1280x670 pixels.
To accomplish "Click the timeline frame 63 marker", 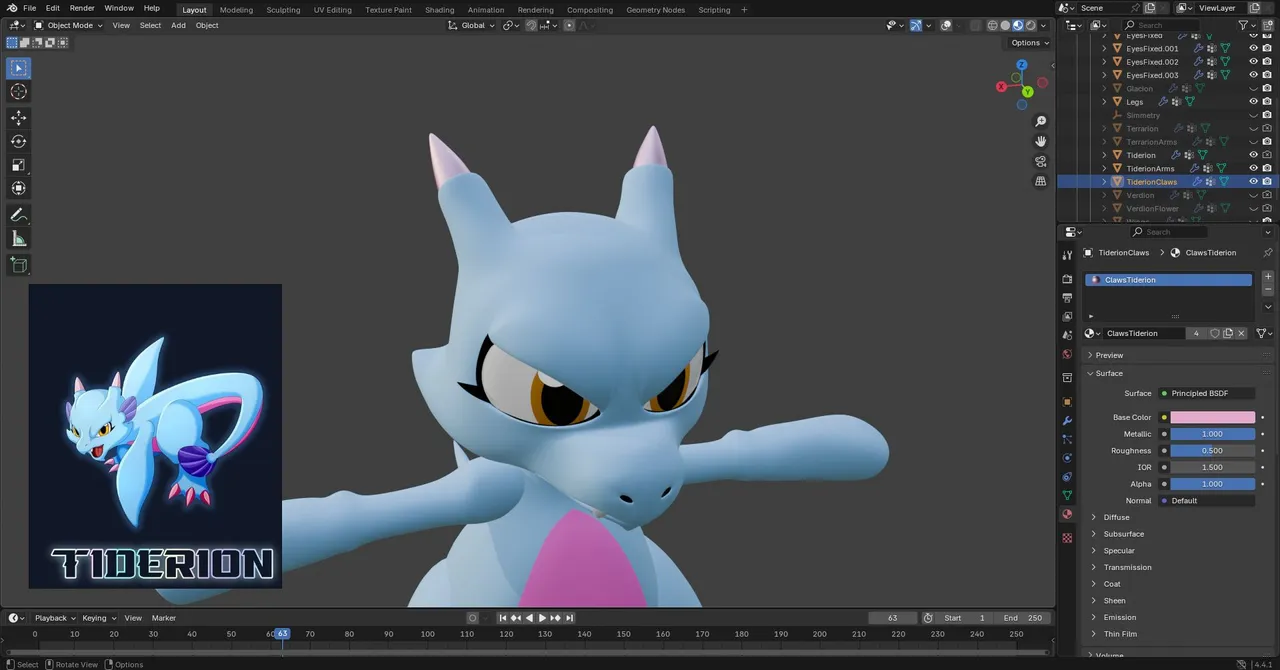I will click(x=282, y=634).
